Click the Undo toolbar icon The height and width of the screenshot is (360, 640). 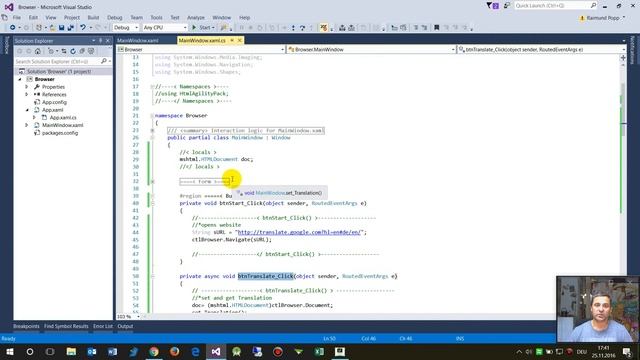click(x=83, y=27)
